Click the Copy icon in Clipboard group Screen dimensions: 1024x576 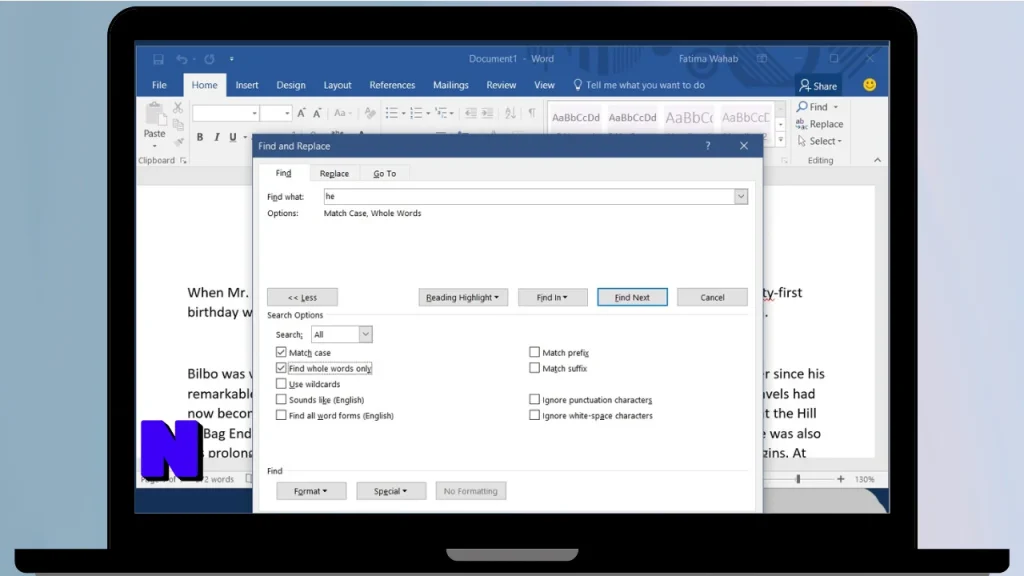(x=178, y=125)
